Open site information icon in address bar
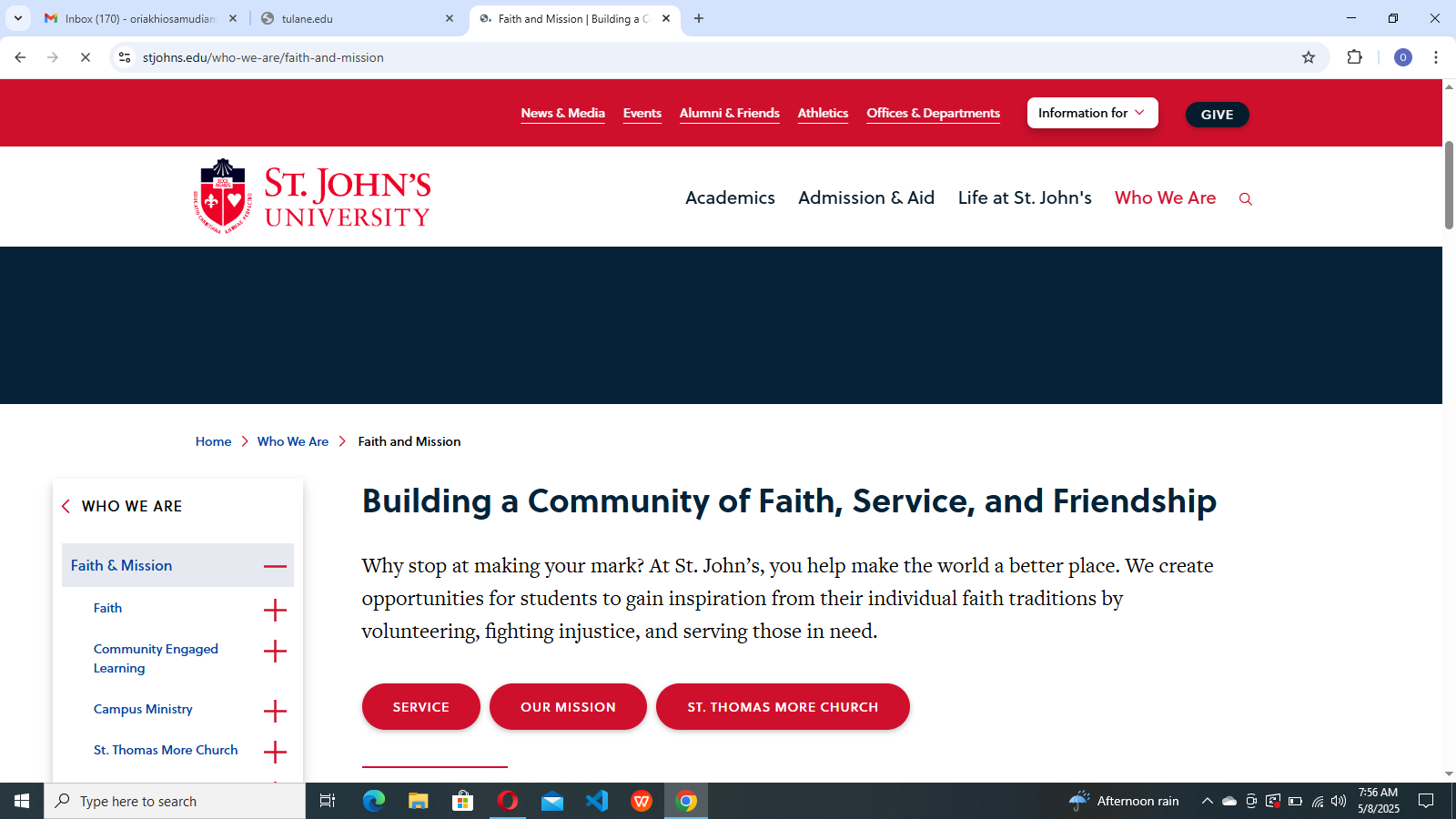The height and width of the screenshot is (819, 1456). [x=125, y=57]
